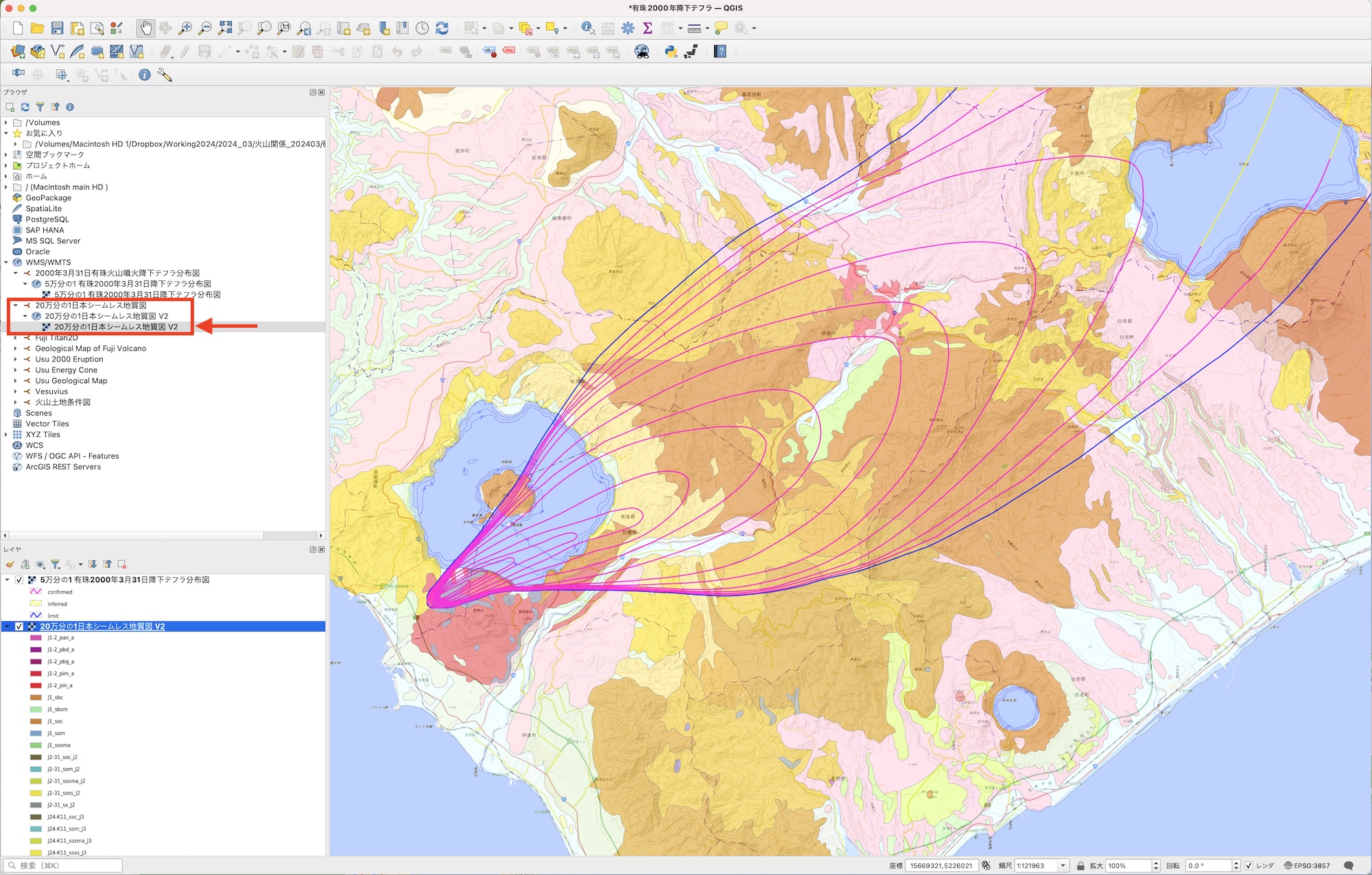Viewport: 1372px width, 875px height.
Task: Click the j1-2_pan_a legend color swatch
Action: pyautogui.click(x=36, y=638)
